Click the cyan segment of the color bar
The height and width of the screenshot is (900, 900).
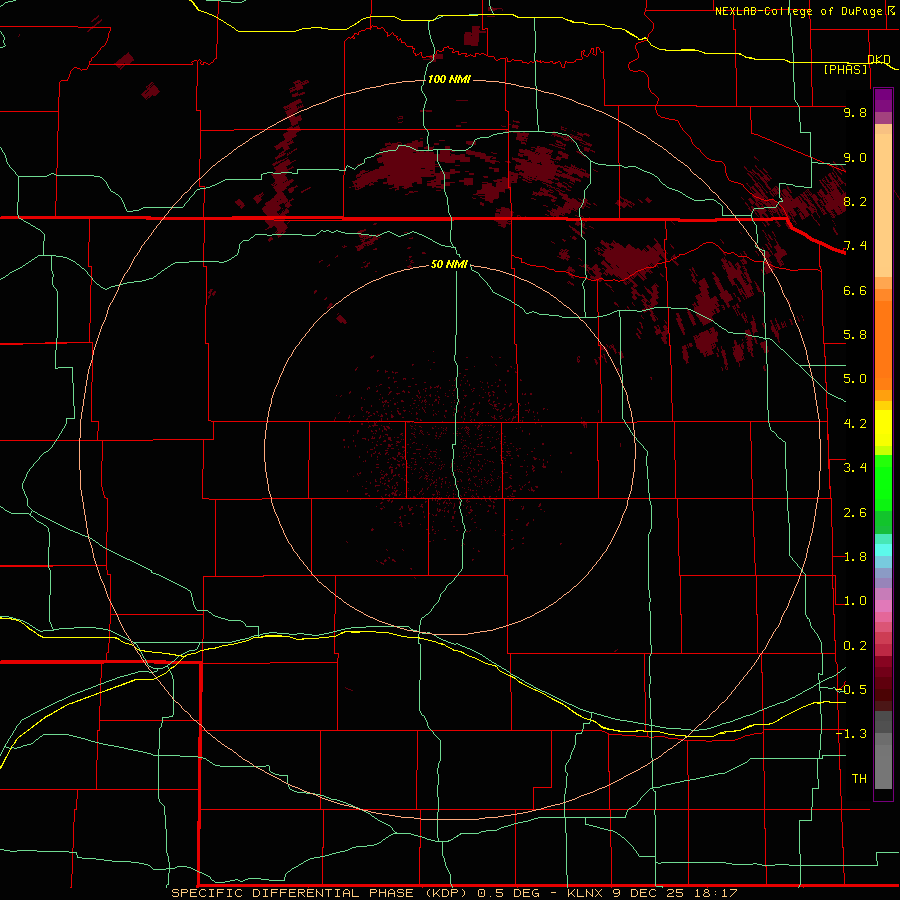click(883, 550)
